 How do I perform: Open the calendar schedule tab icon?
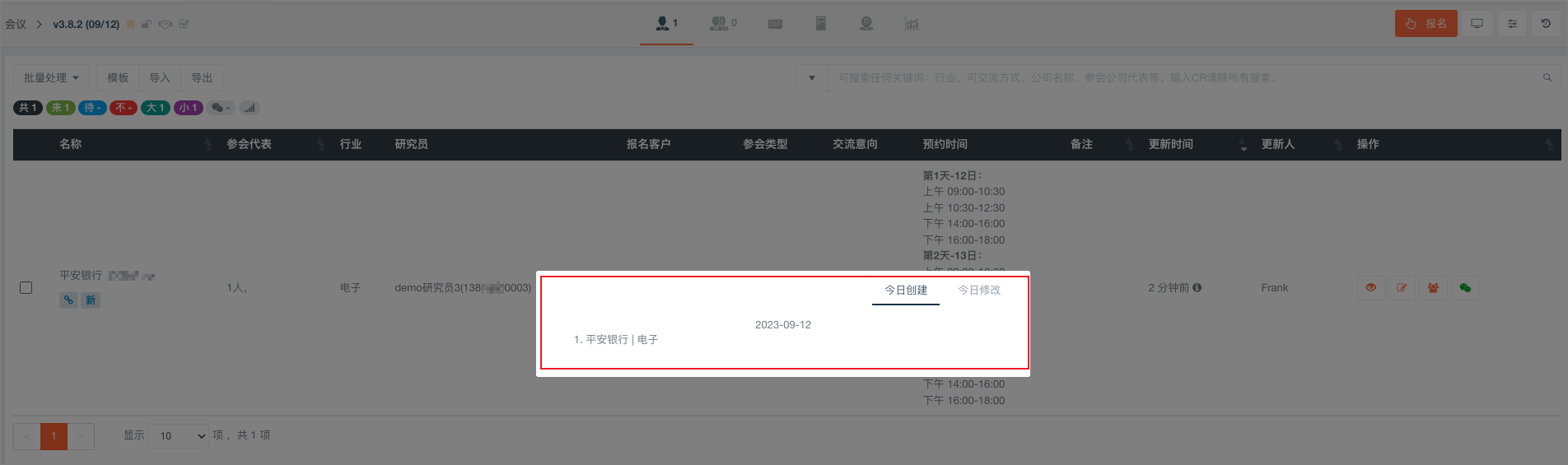[x=775, y=24]
